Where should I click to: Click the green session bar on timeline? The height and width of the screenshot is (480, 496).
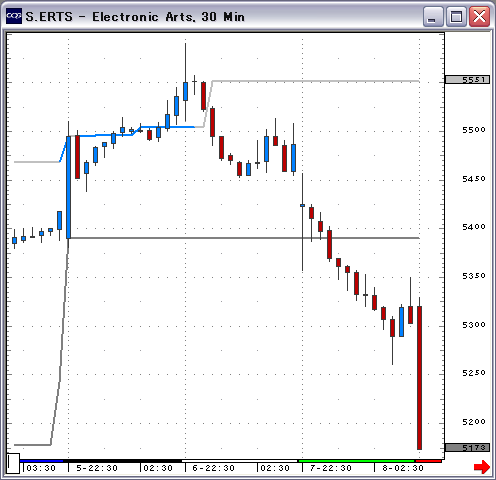coord(356,461)
